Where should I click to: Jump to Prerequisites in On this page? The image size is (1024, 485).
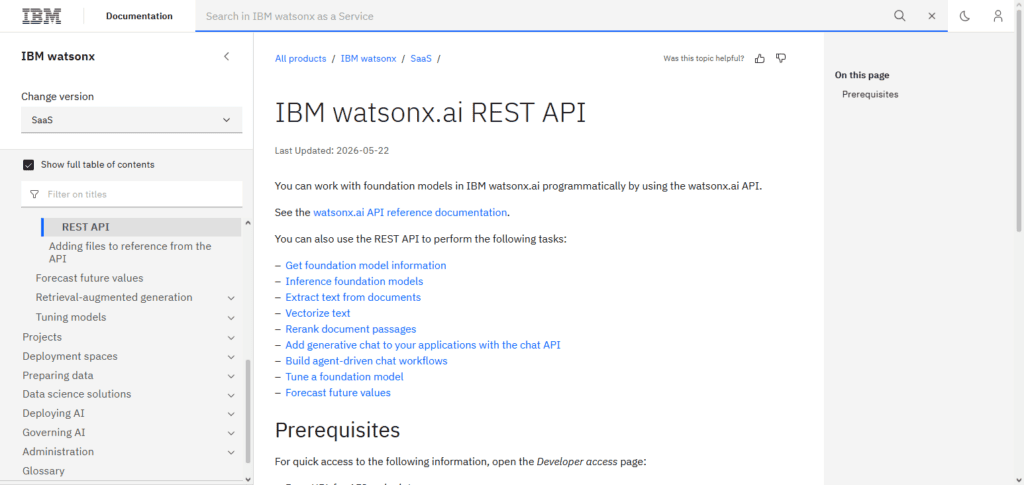(x=870, y=95)
